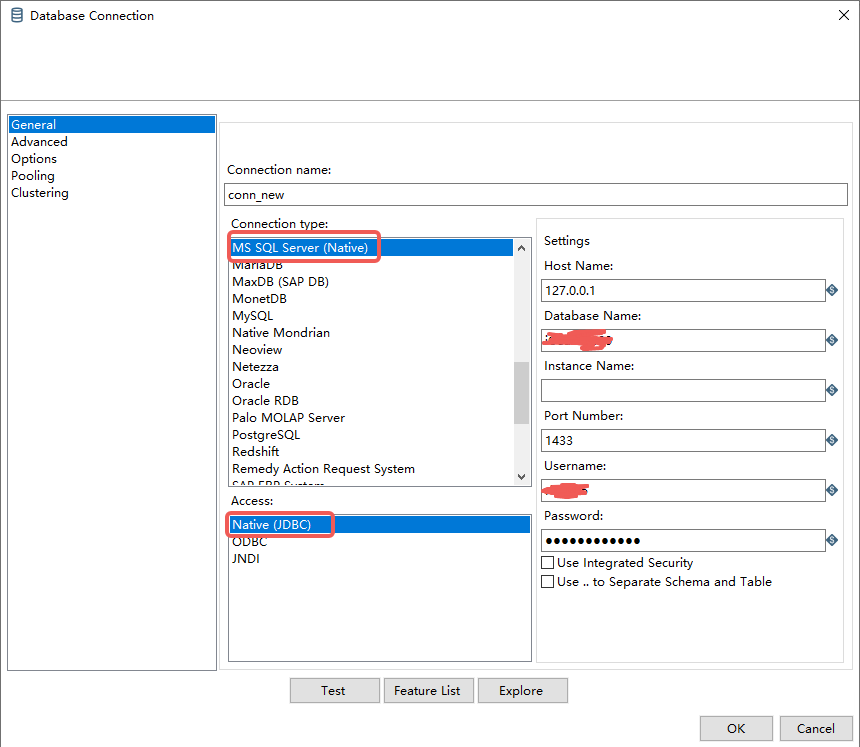Image resolution: width=860 pixels, height=747 pixels.
Task: Click variable icon beside Password field
Action: click(x=831, y=540)
